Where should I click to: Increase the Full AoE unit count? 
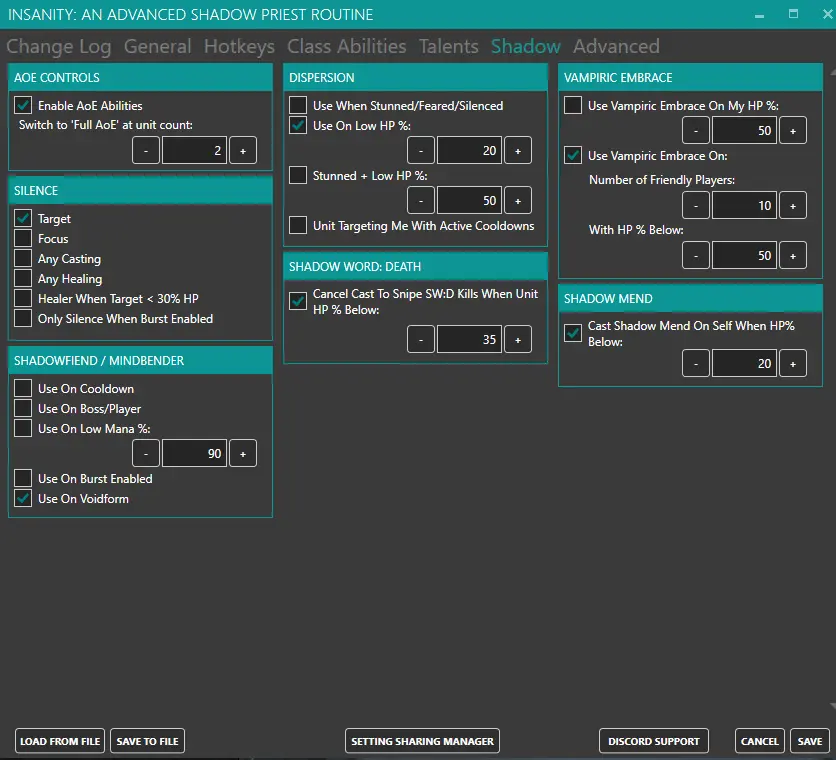point(243,150)
